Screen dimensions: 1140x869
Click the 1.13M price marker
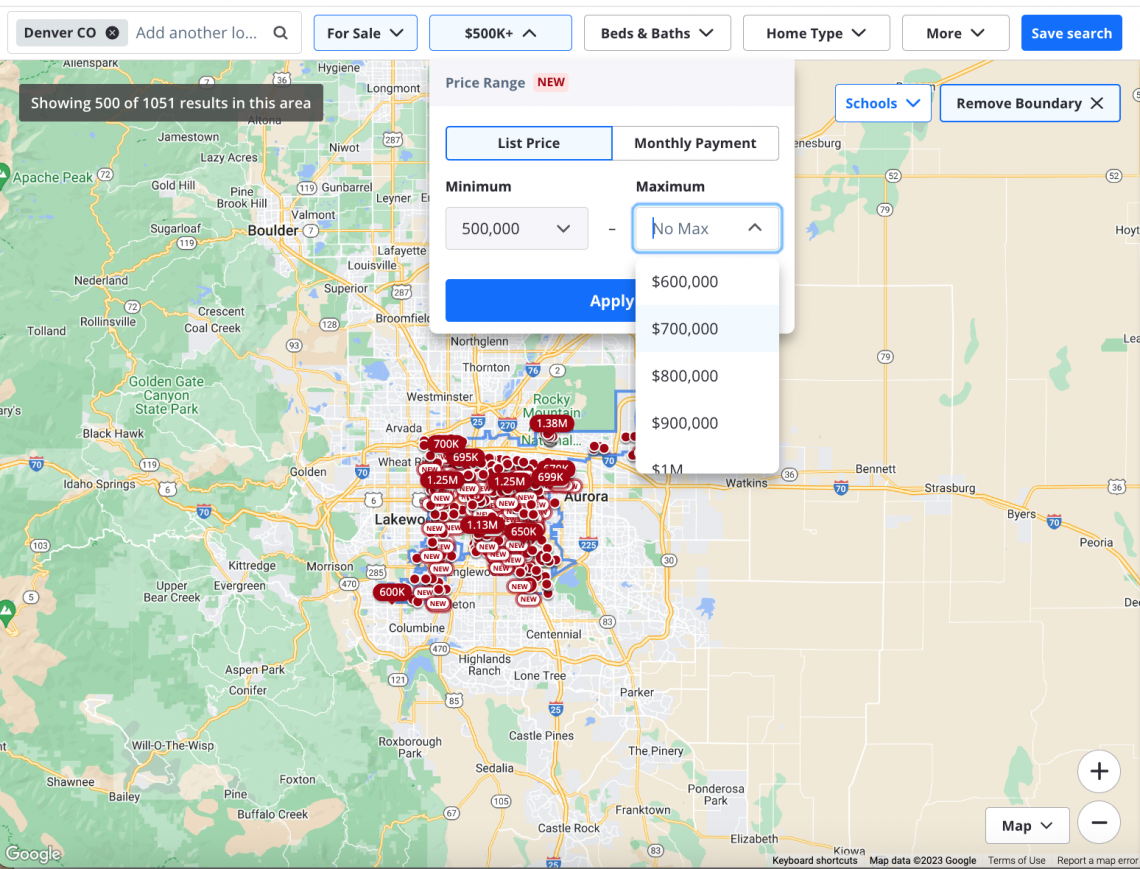[x=482, y=525]
